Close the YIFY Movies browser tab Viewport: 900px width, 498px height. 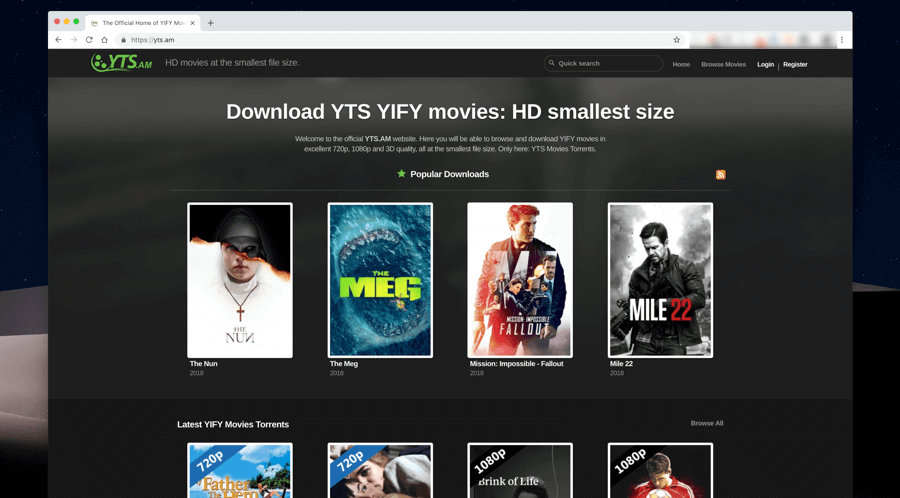(193, 23)
